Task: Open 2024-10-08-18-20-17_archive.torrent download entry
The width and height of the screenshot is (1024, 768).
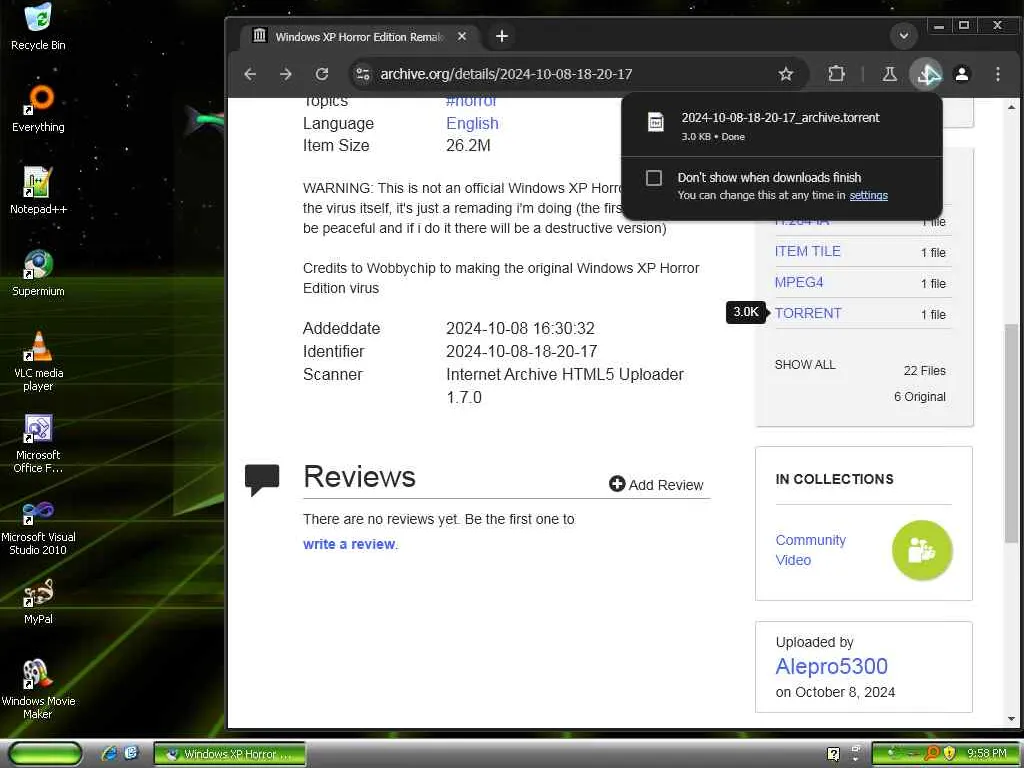Action: click(781, 125)
